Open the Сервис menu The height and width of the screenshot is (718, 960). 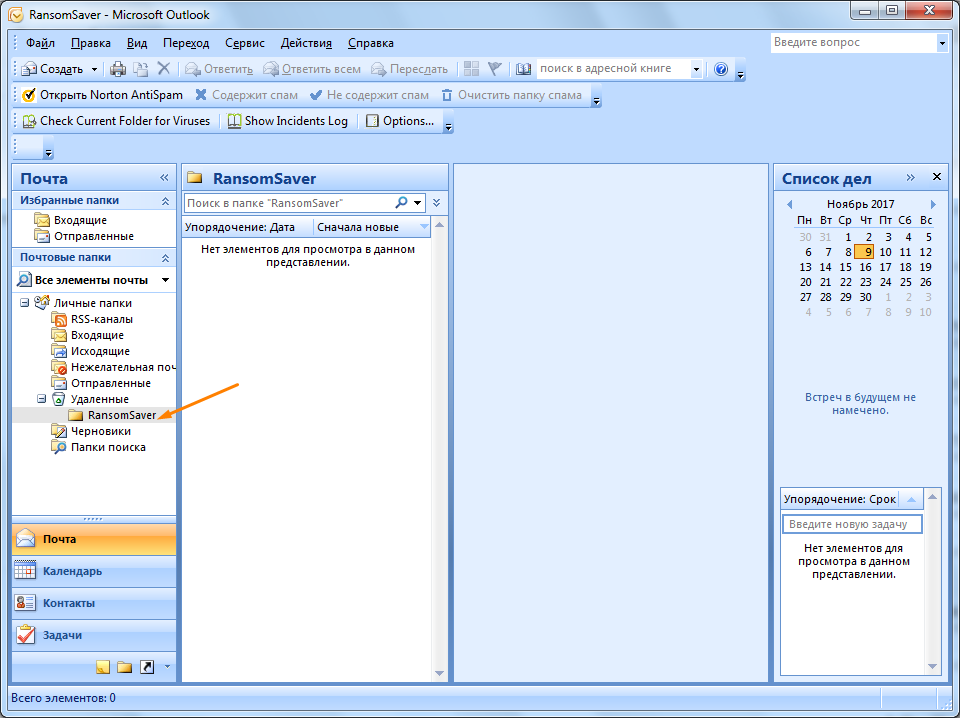coord(245,43)
